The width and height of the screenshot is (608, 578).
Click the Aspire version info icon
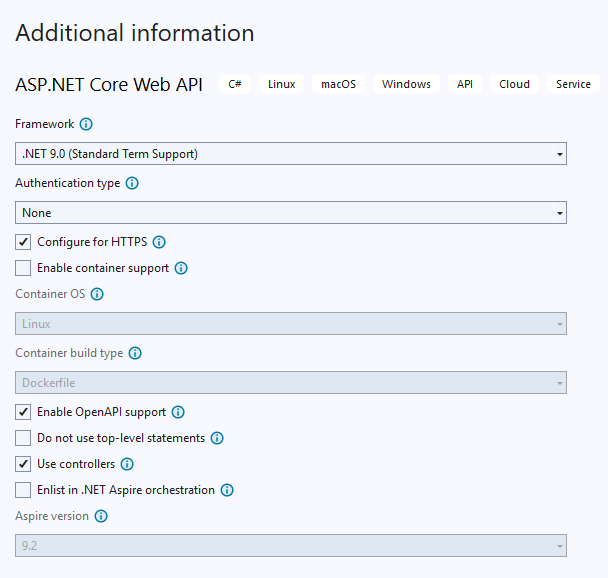click(101, 516)
